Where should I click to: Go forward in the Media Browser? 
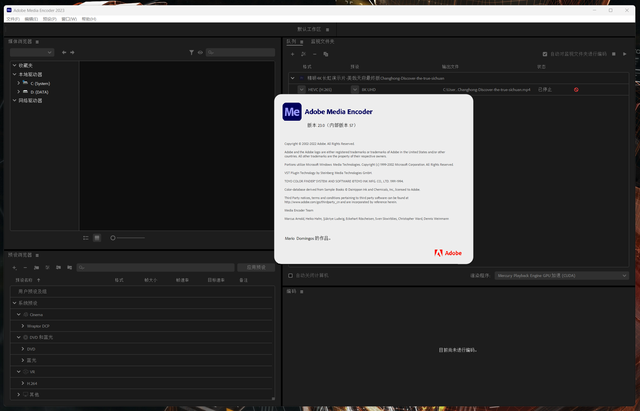point(72,52)
